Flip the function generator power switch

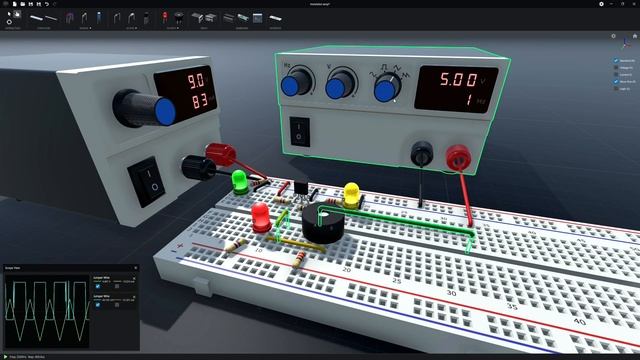300,131
